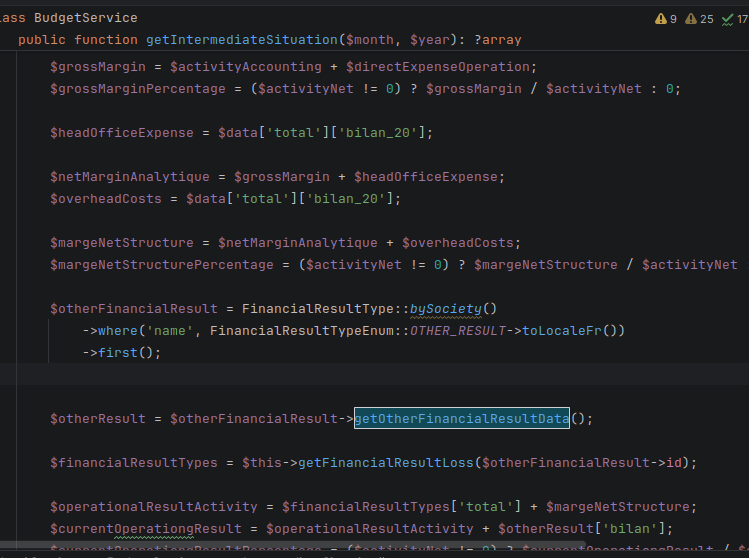Click the yellow warning icon showing 9
This screenshot has height=558, width=749.
(666, 19)
